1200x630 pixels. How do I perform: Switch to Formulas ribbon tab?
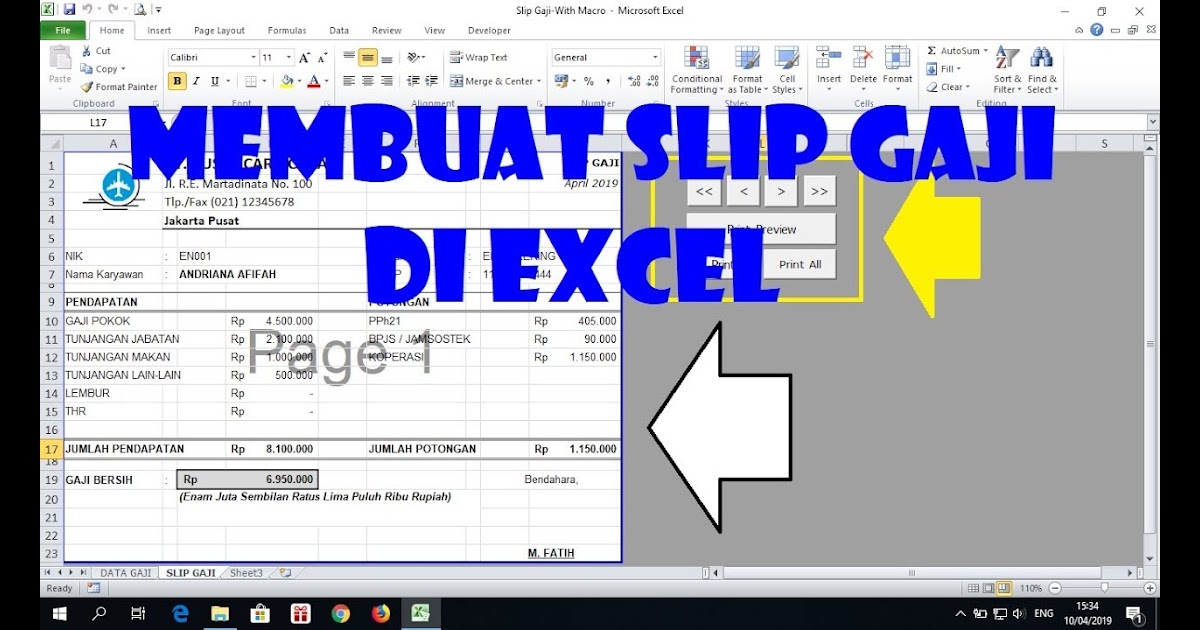[x=287, y=31]
